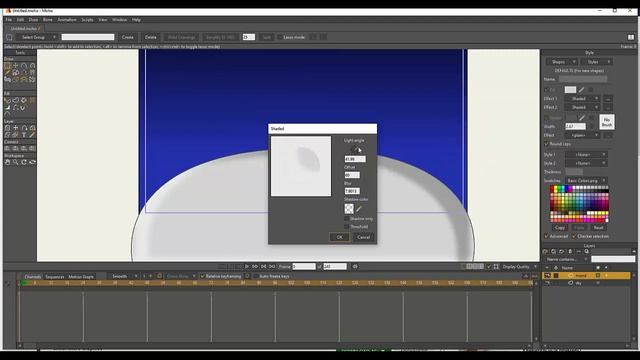Screen dimensions: 640x360
Task: Open the Scripts menu
Action: pos(87,20)
